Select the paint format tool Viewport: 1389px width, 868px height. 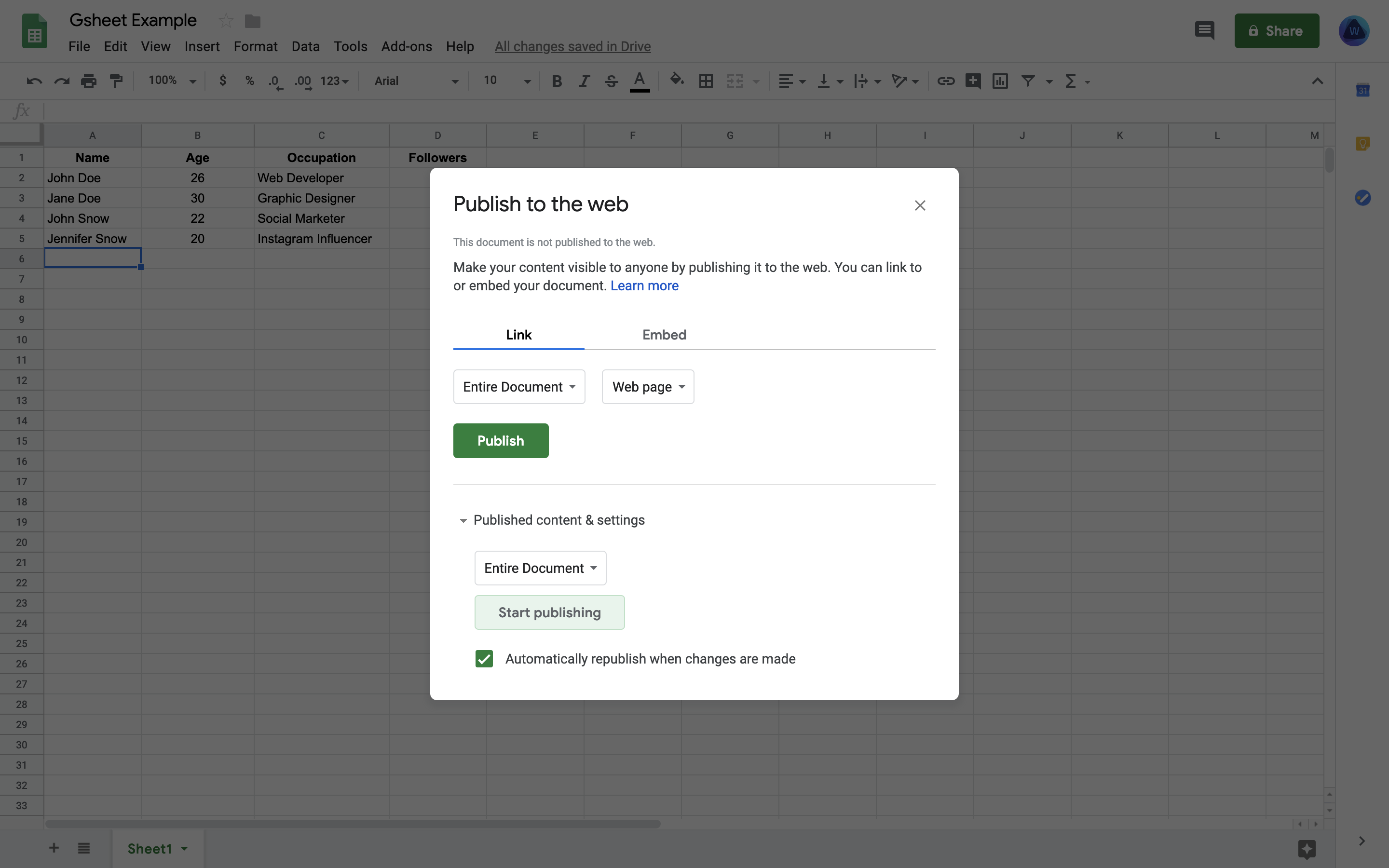pos(116,81)
